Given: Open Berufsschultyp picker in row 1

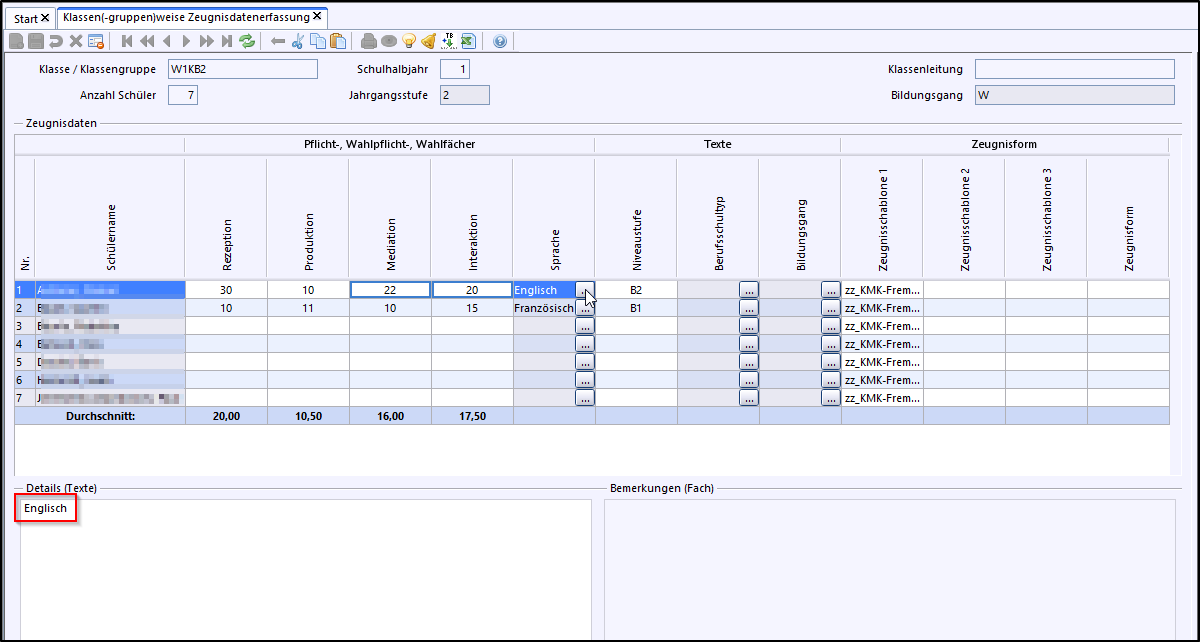Looking at the screenshot, I should click(749, 290).
